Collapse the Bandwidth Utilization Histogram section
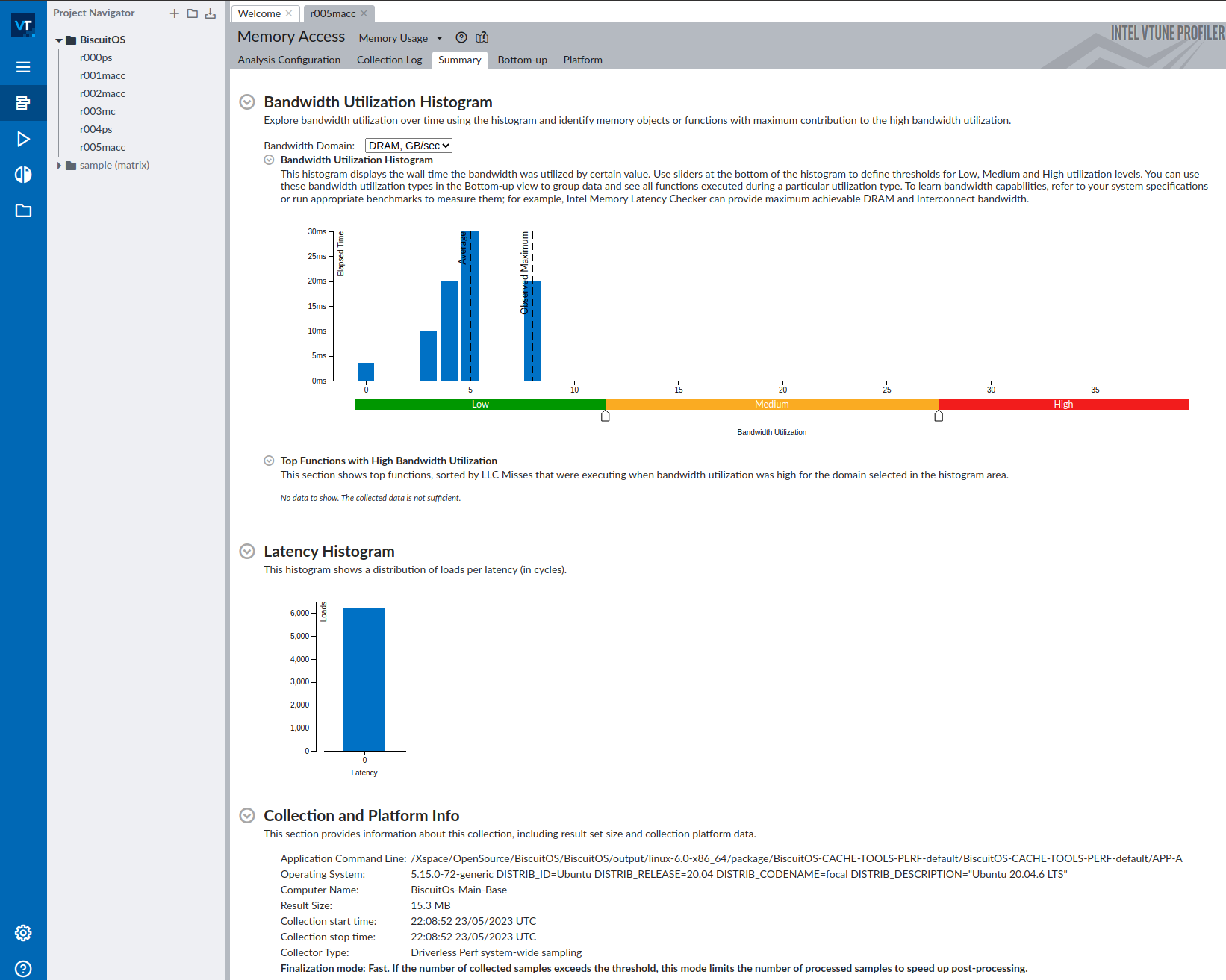The width and height of the screenshot is (1226, 980). [247, 102]
